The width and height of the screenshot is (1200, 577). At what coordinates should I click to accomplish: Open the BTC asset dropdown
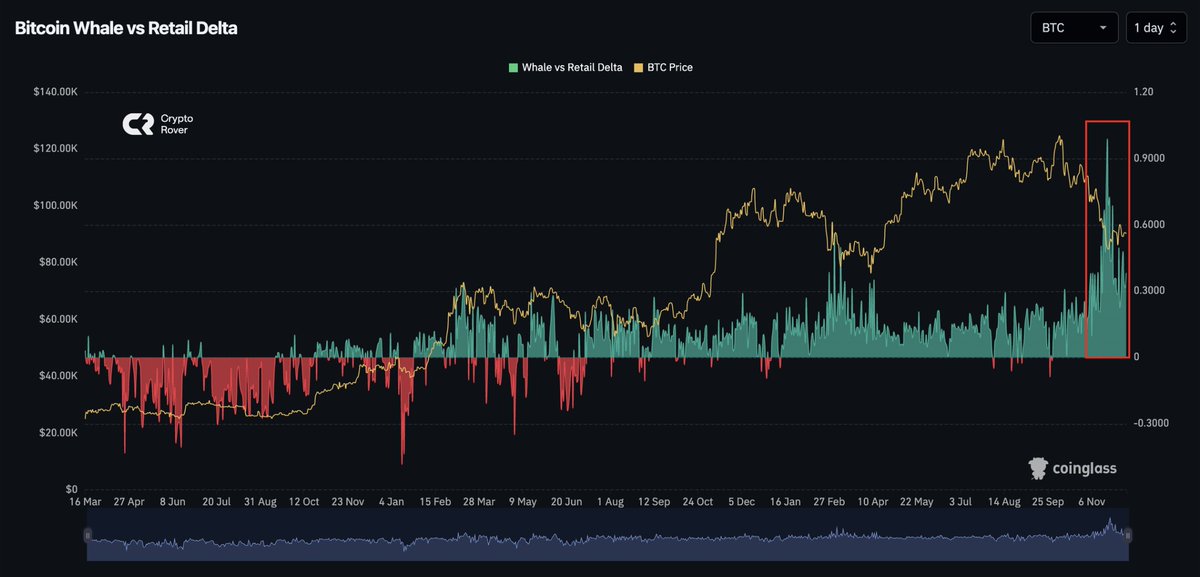coord(1074,28)
